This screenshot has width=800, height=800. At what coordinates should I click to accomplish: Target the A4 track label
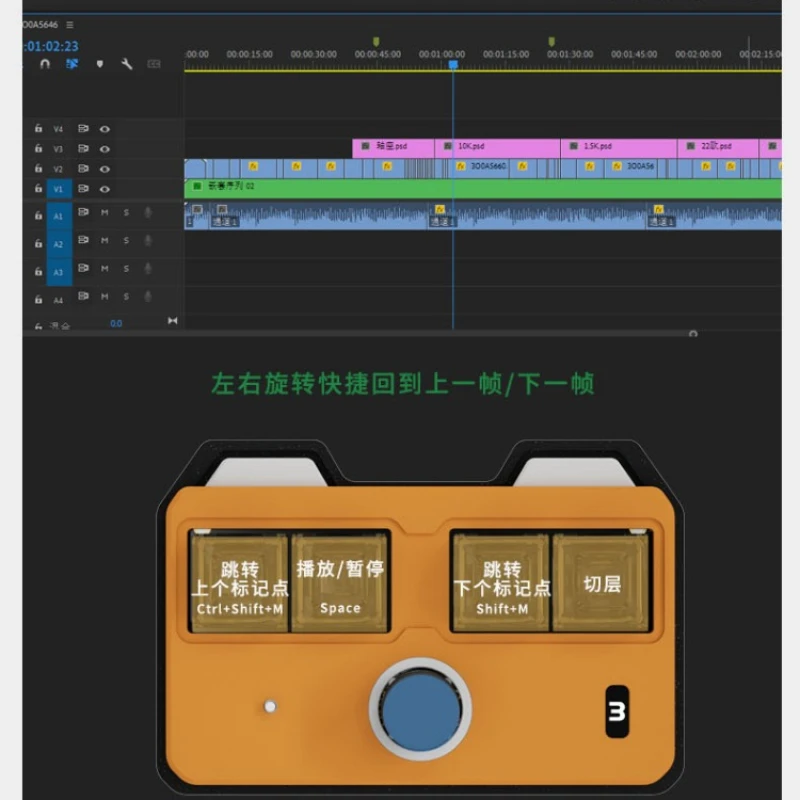[x=58, y=301]
